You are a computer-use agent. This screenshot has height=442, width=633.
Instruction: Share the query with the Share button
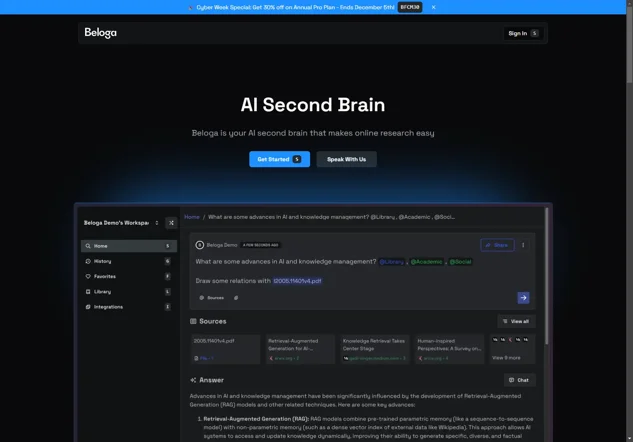(497, 245)
